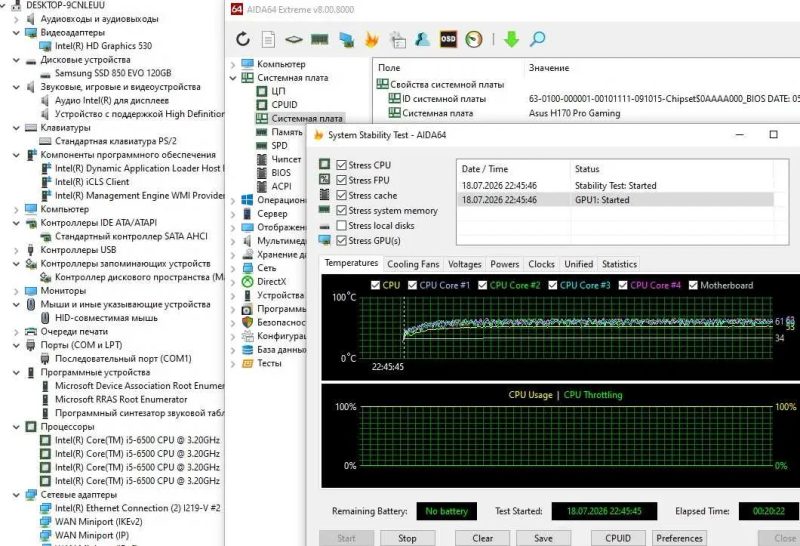Select Intel(R) Ethernet Connection (2) I219-V #2
The width and height of the screenshot is (800, 546).
click(x=138, y=508)
